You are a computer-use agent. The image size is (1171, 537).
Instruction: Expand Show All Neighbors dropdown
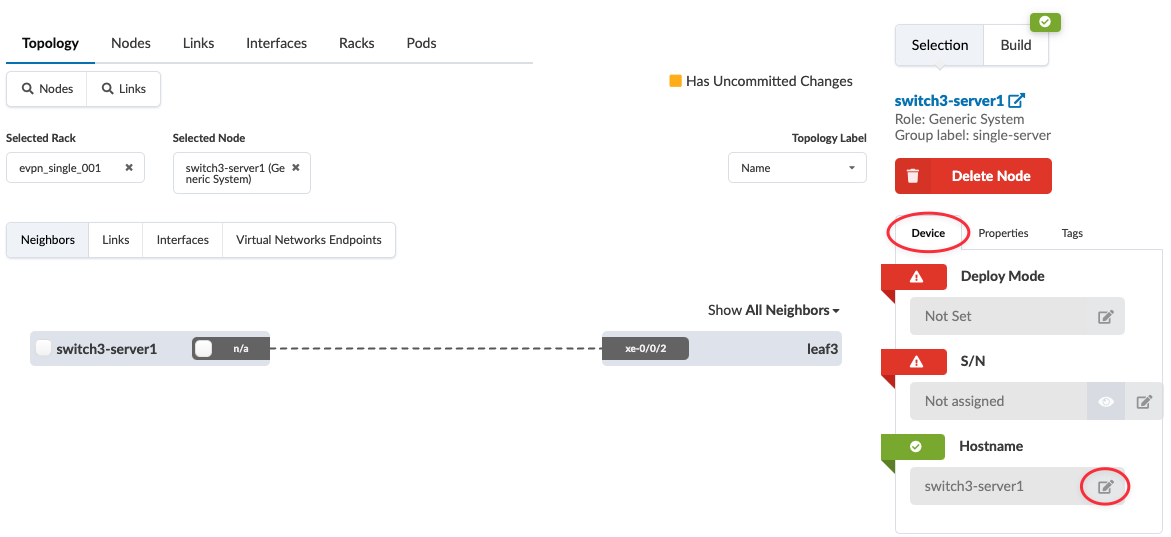773,310
